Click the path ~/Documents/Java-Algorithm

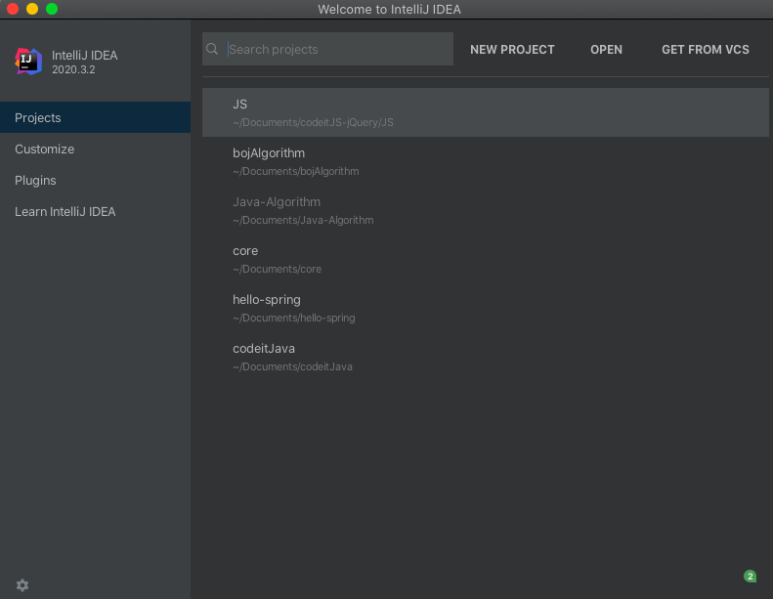(303, 220)
